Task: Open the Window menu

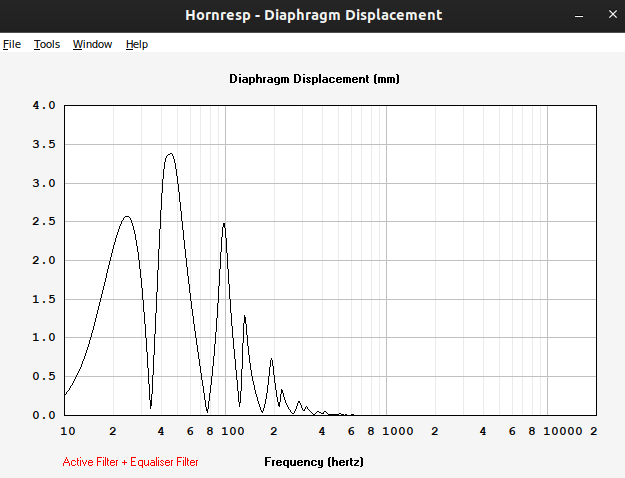Action: 92,44
